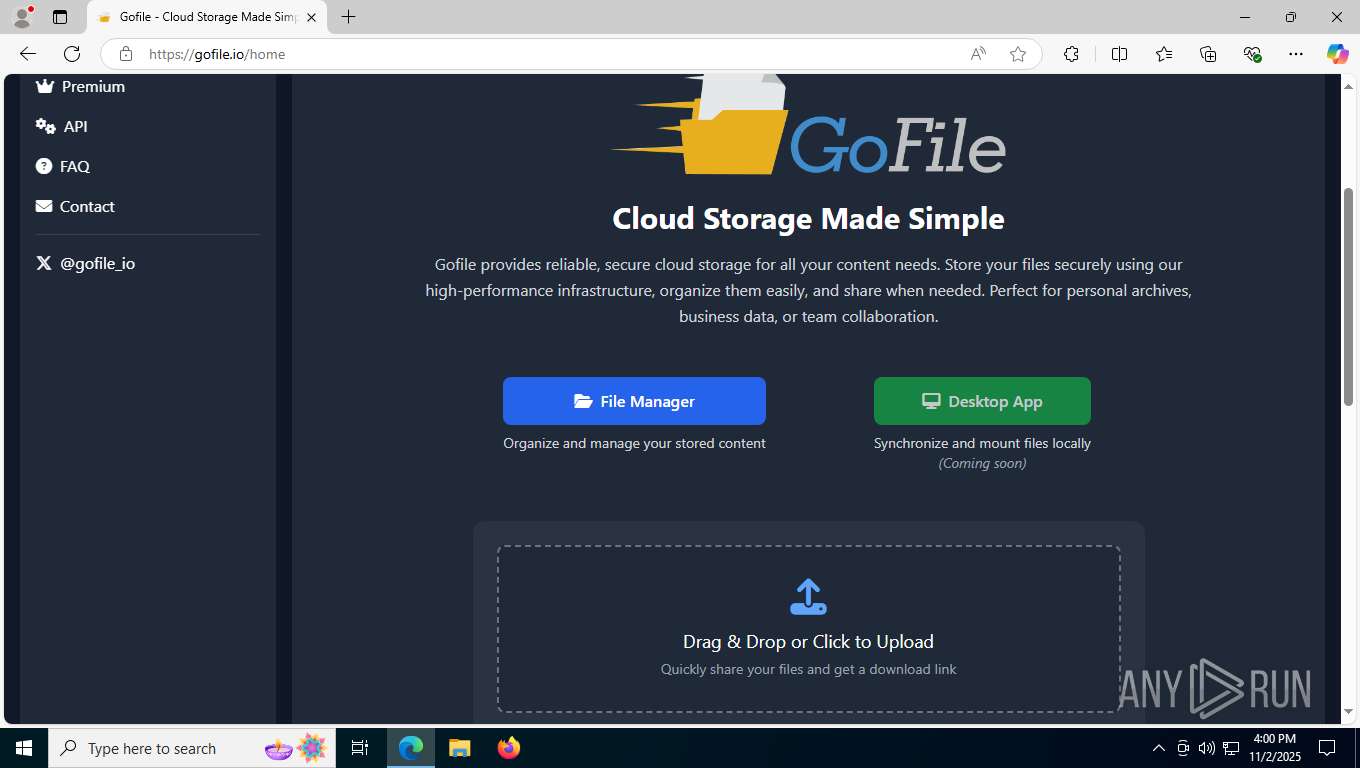Image resolution: width=1360 pixels, height=768 pixels.
Task: Open the volume control in tray
Action: [1206, 748]
